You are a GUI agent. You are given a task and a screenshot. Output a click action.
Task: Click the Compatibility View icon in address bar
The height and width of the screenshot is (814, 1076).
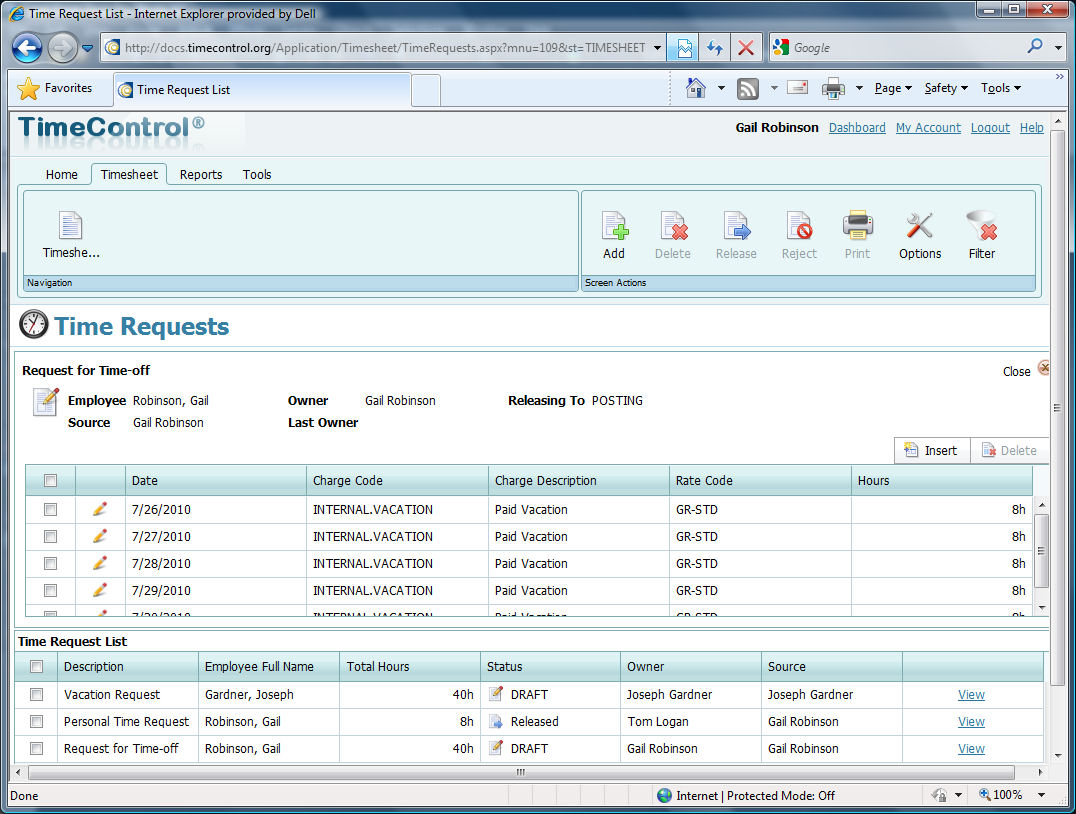684,48
